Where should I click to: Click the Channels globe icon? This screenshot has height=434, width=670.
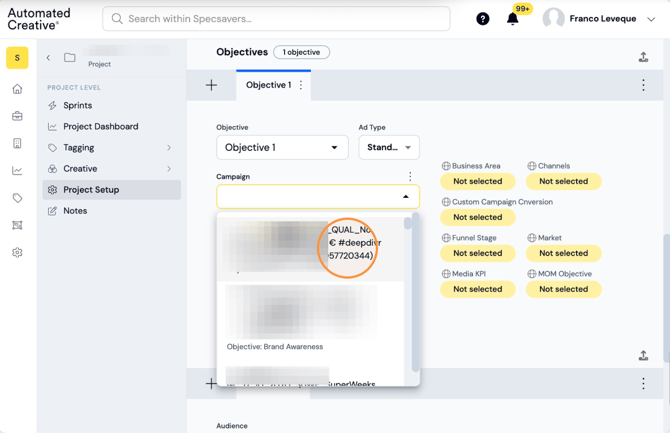532,166
